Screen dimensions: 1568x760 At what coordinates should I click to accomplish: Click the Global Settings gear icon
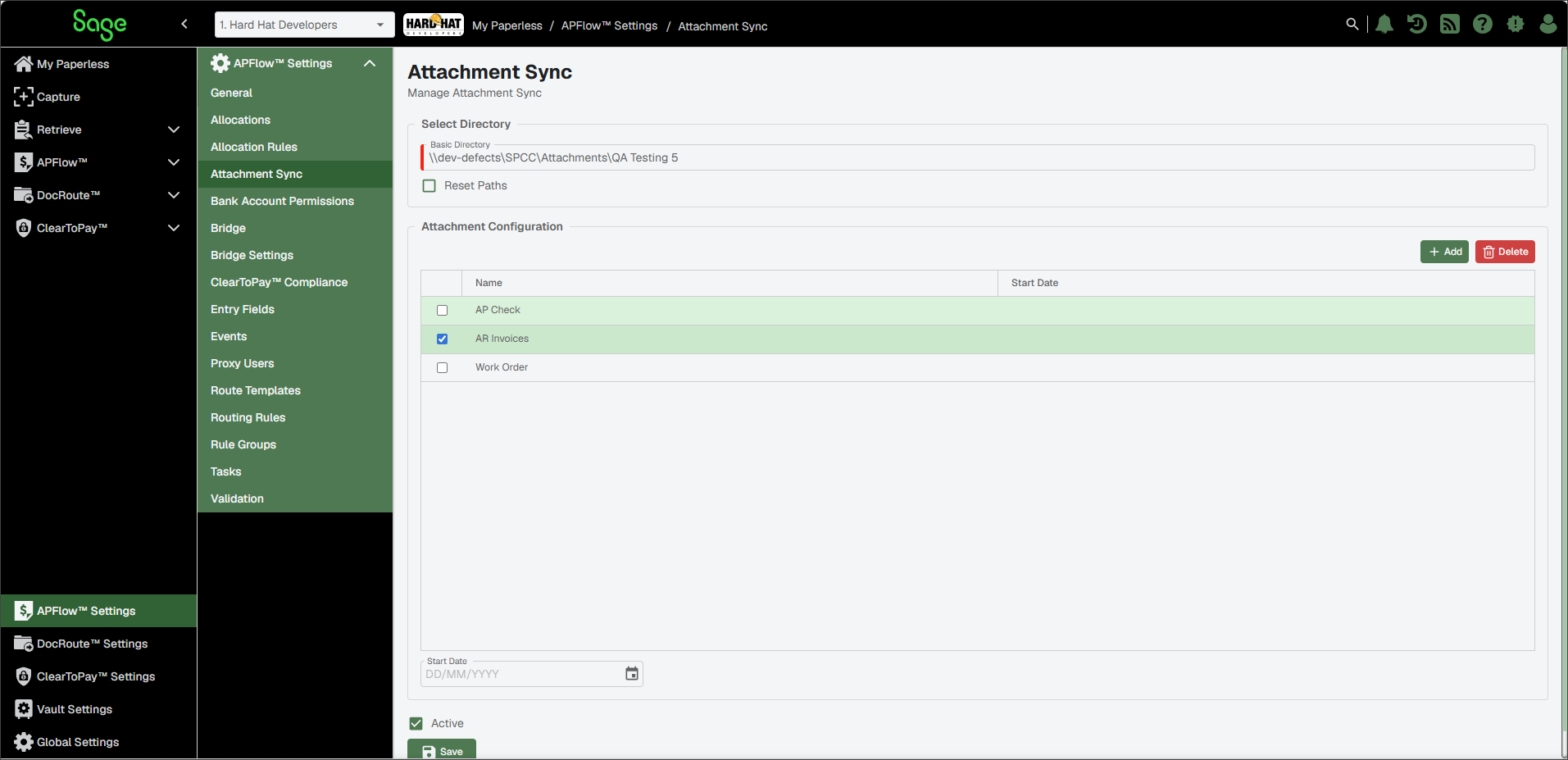24,742
